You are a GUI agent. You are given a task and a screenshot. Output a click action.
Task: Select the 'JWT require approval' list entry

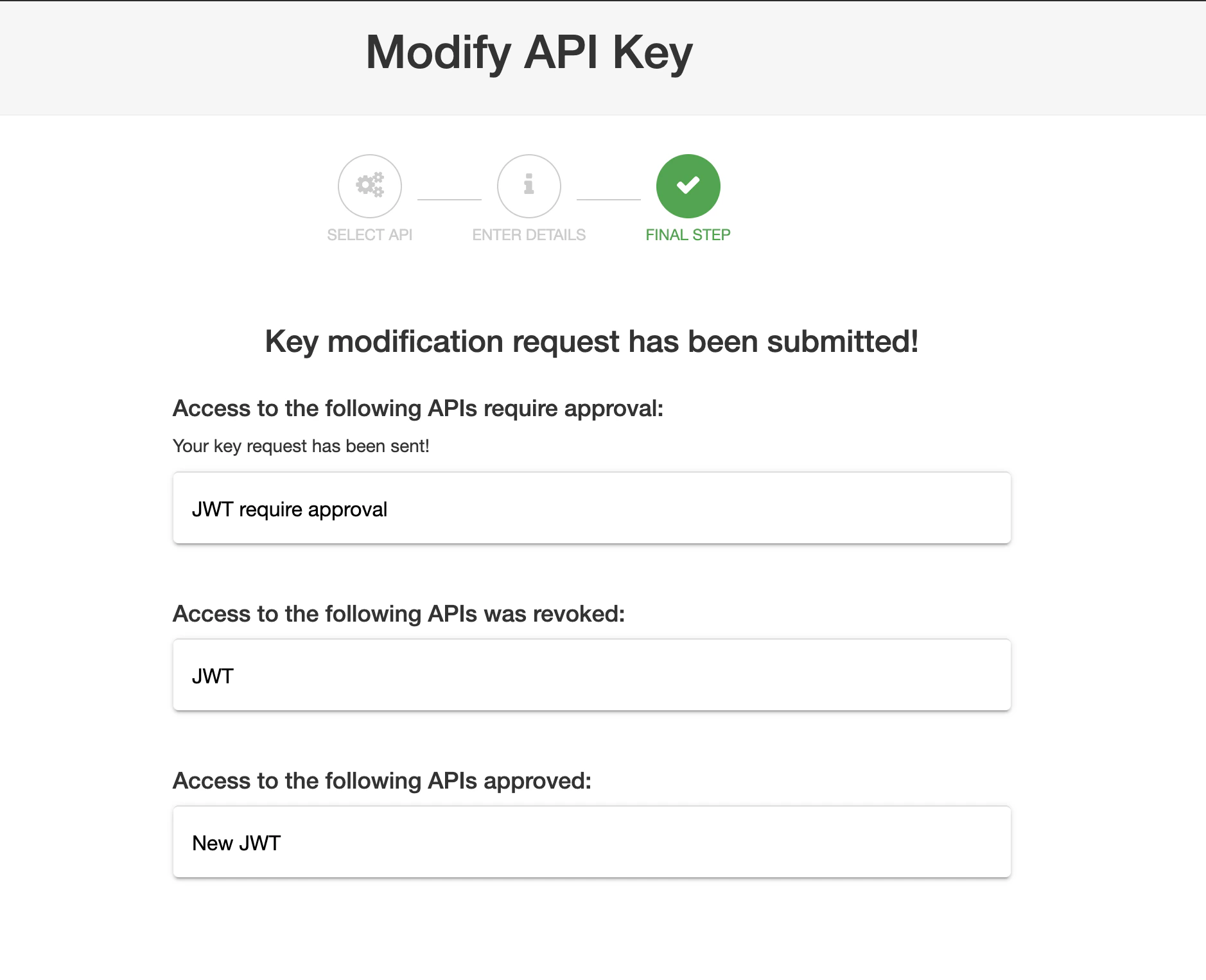pyautogui.click(x=591, y=508)
